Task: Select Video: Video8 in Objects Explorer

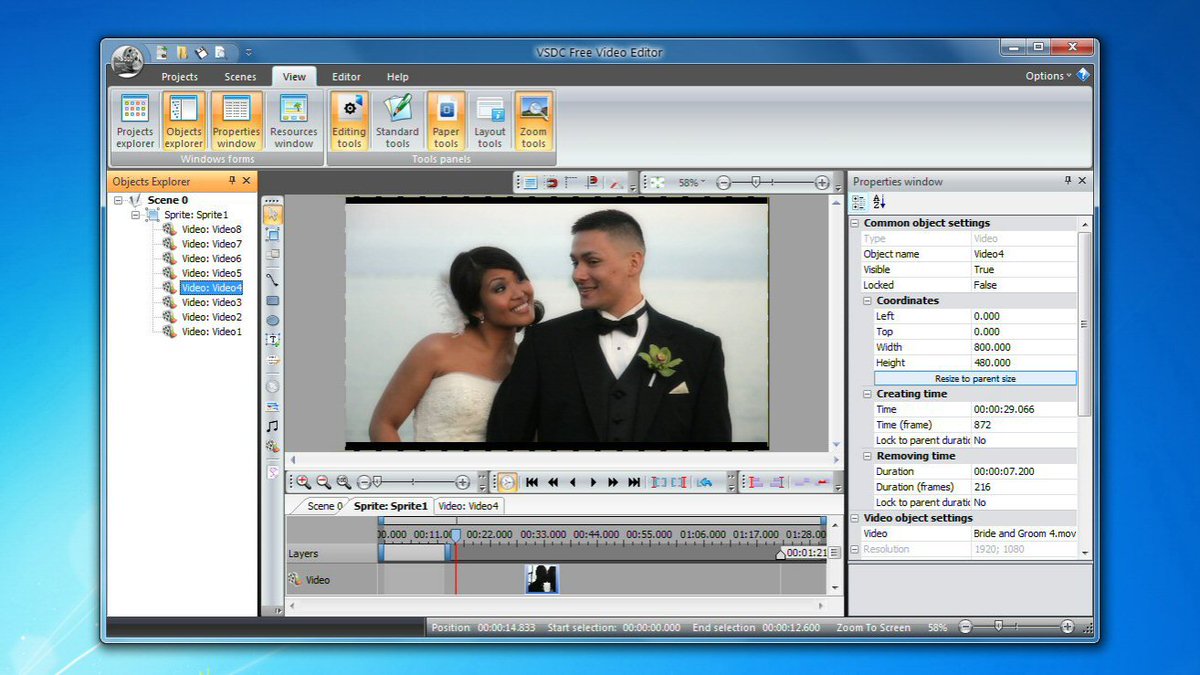Action: 211,229
